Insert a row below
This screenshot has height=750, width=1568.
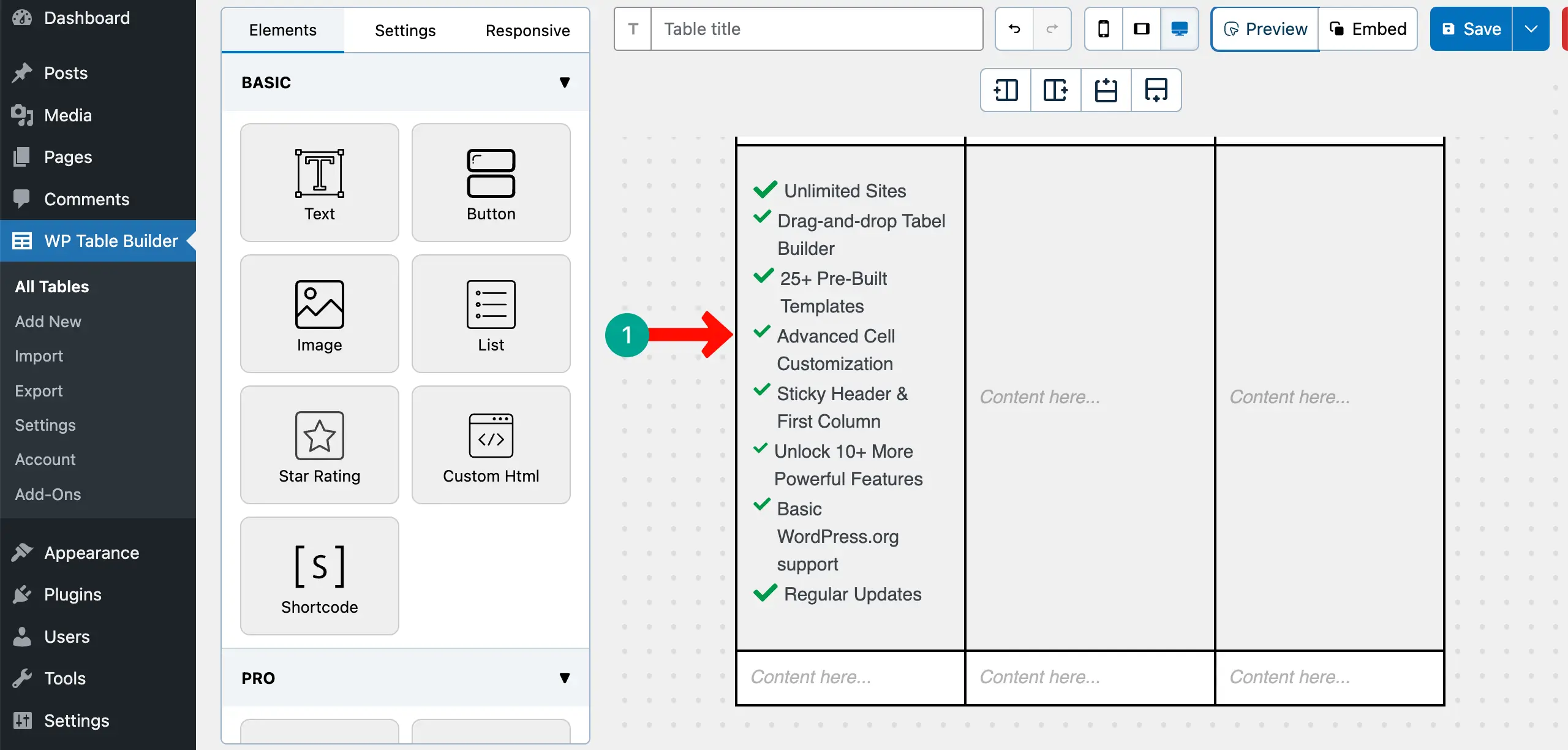[x=1156, y=90]
